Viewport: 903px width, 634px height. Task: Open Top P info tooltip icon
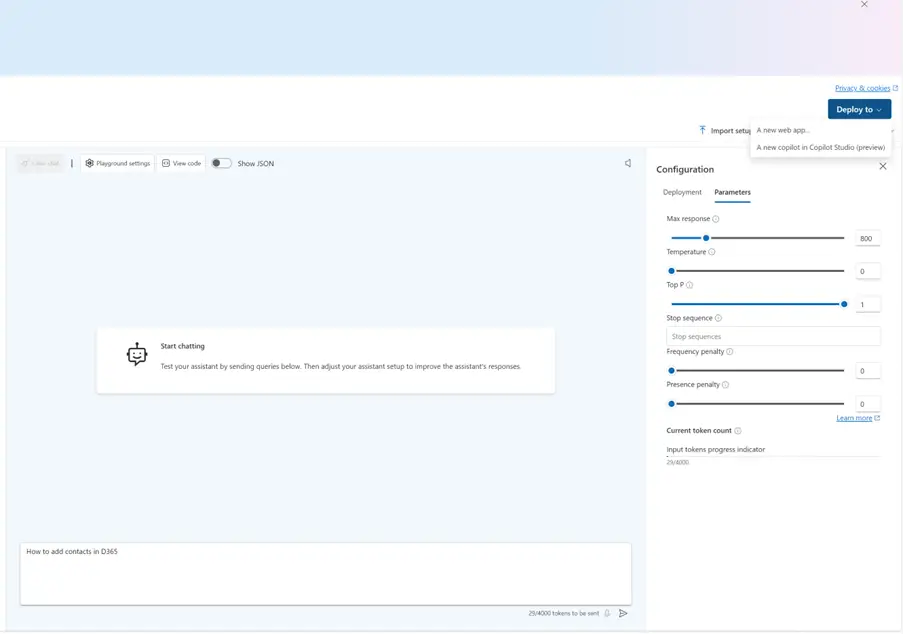(x=690, y=285)
